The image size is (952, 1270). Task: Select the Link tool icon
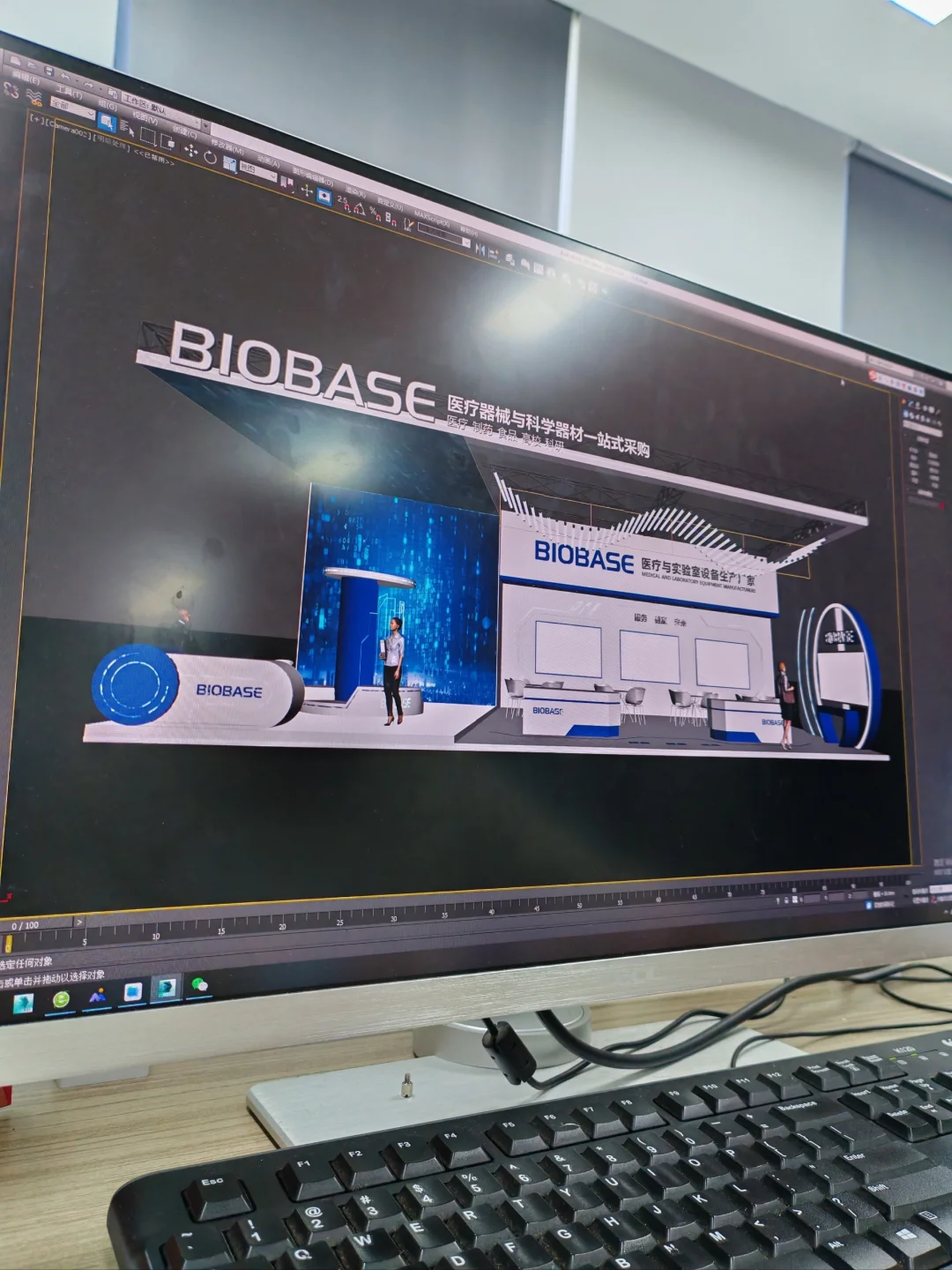(11, 90)
